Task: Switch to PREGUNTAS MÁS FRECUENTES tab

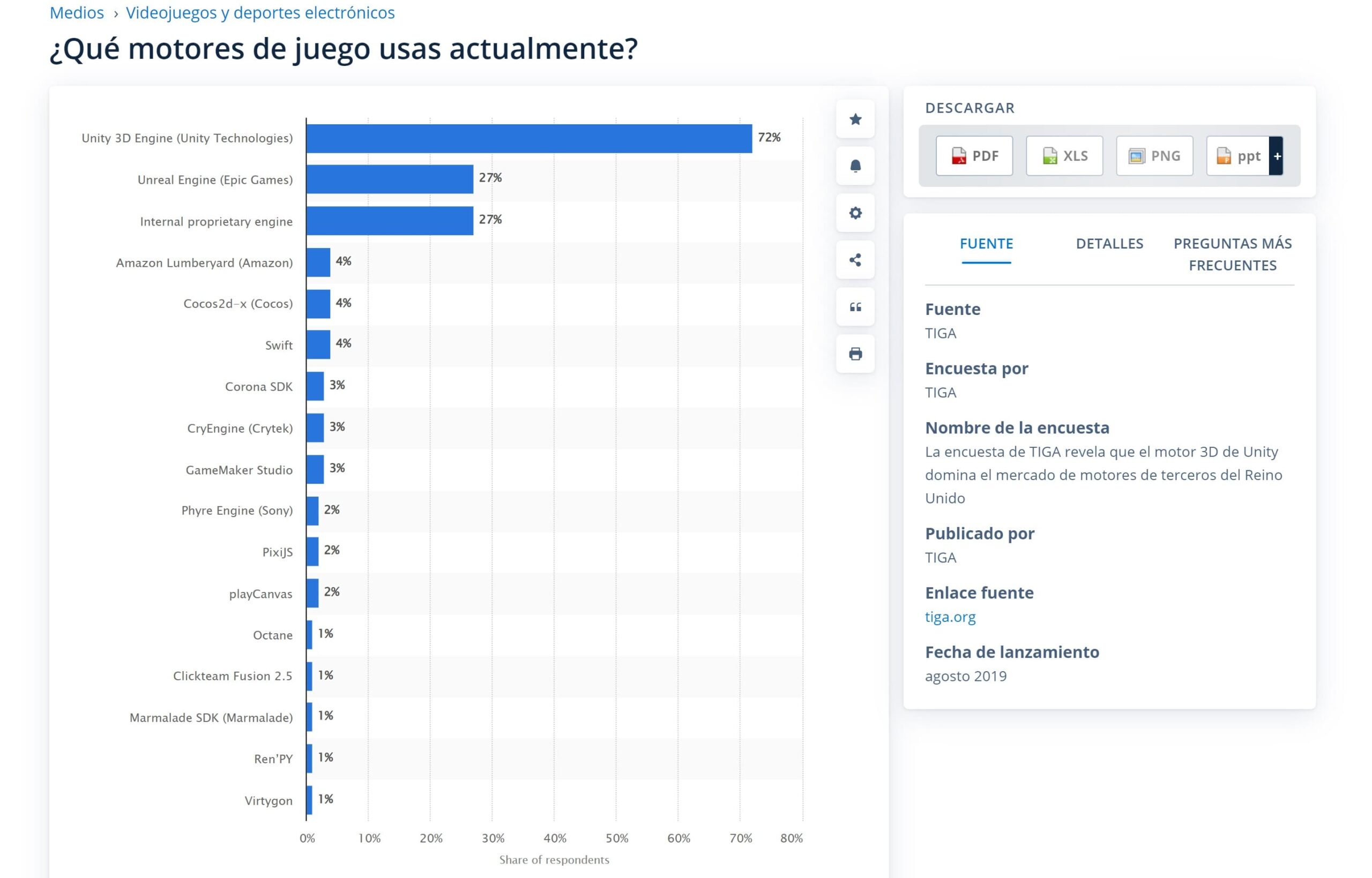Action: [x=1231, y=252]
